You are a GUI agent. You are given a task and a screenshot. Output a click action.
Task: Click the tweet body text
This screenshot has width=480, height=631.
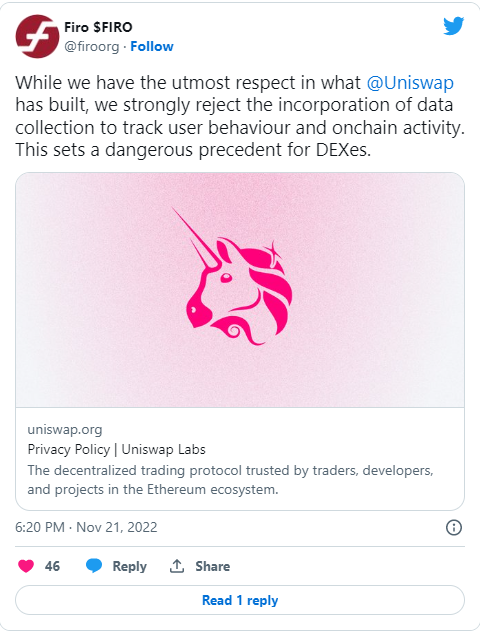(x=240, y=116)
